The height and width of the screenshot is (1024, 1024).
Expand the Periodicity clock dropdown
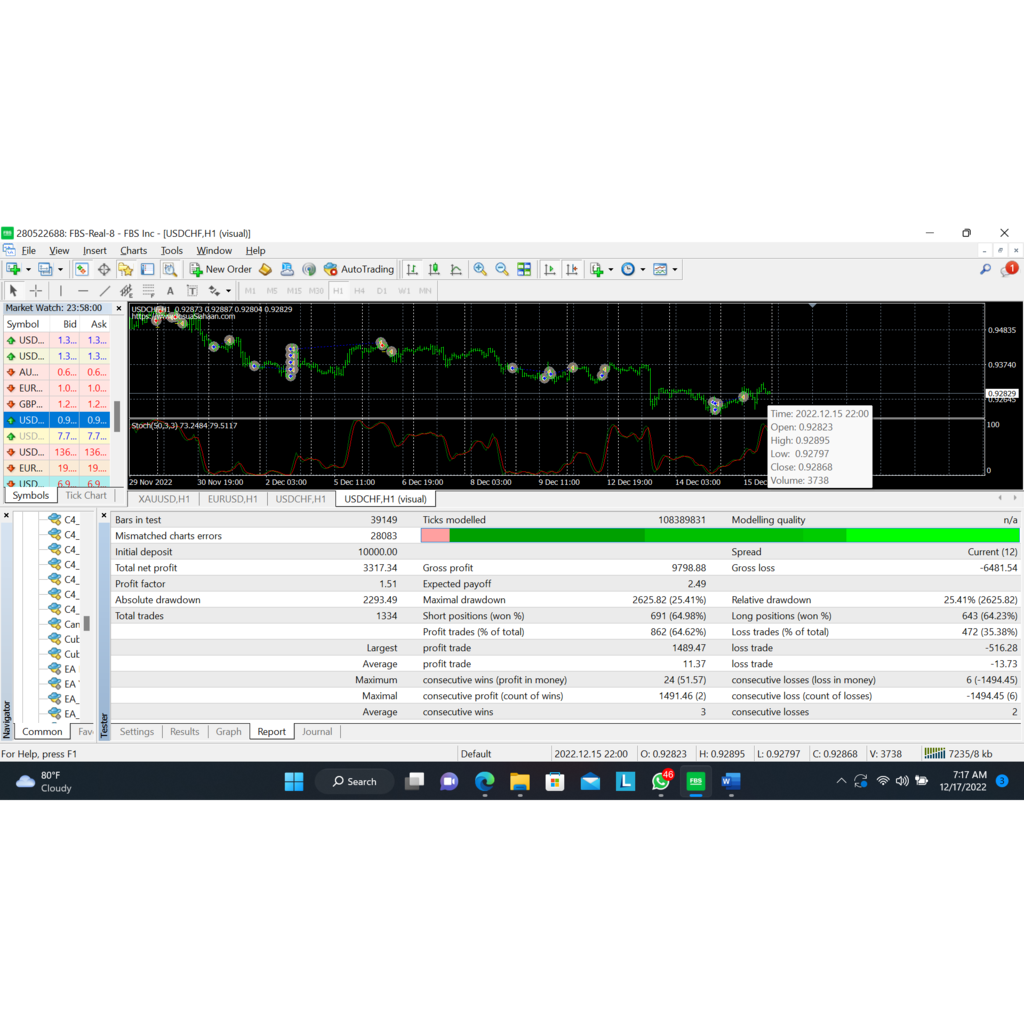tap(642, 269)
